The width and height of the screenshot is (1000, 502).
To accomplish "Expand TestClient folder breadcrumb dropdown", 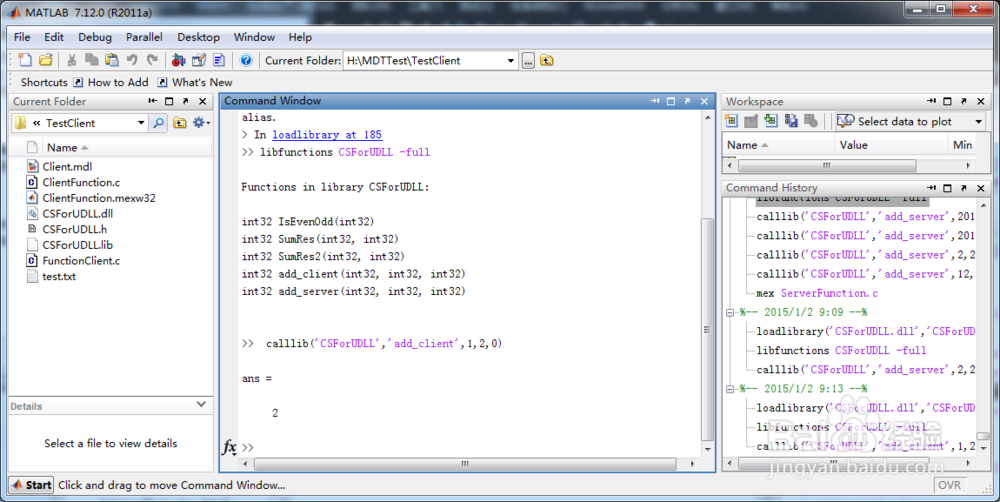I will (141, 122).
